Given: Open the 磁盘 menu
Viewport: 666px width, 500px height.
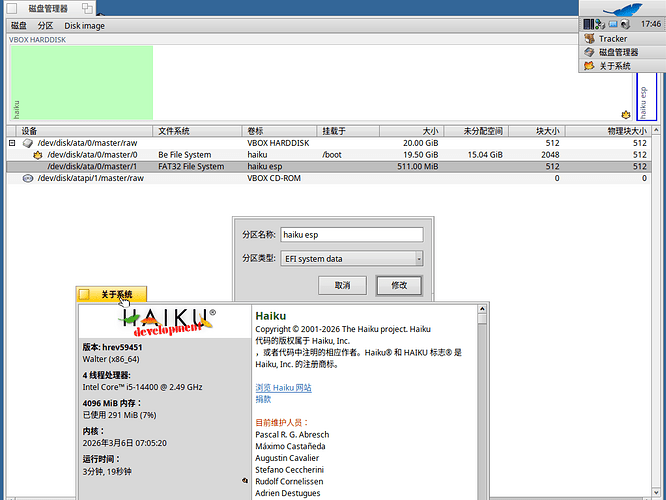Looking at the screenshot, I should pyautogui.click(x=19, y=25).
